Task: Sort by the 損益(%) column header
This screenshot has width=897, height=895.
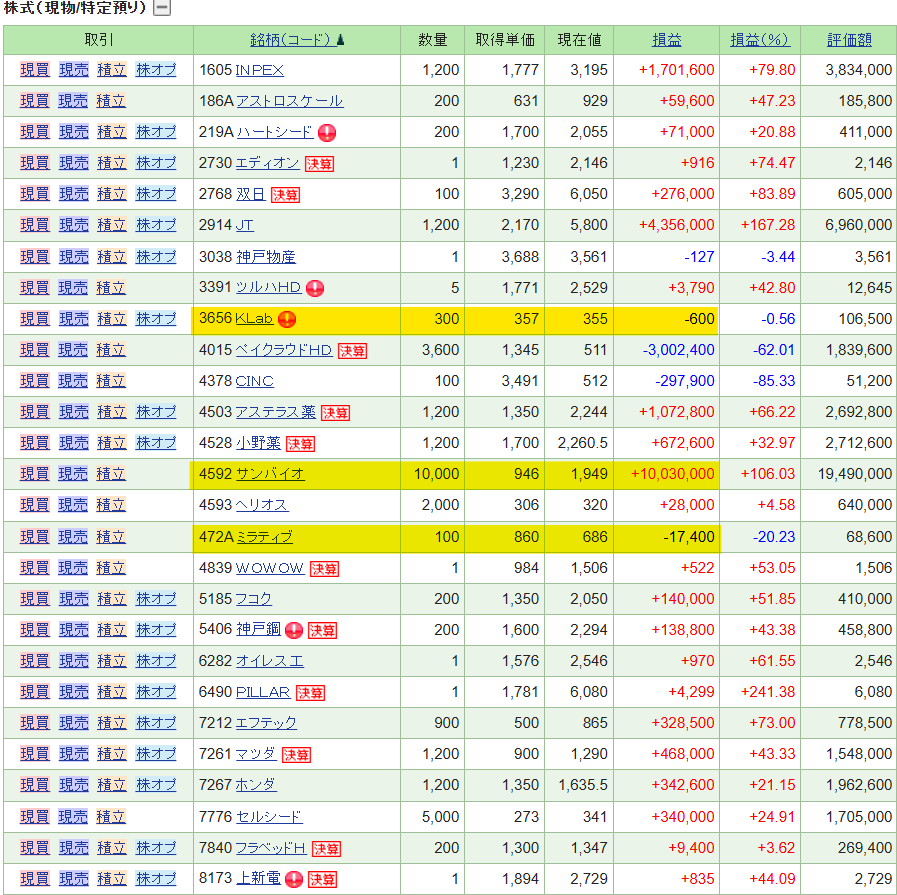Action: (x=760, y=40)
